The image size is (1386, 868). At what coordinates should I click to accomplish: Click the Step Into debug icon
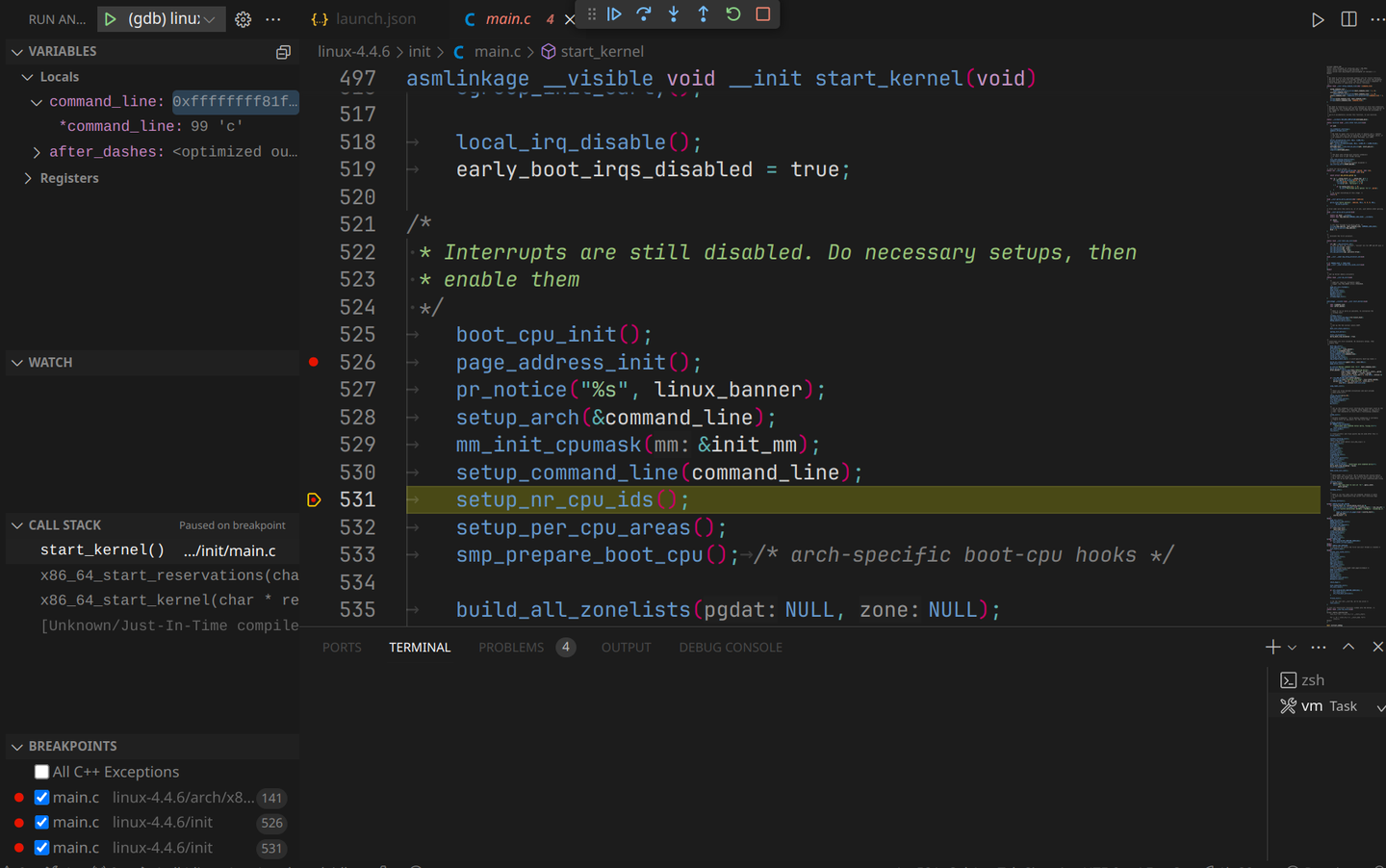[x=673, y=13]
